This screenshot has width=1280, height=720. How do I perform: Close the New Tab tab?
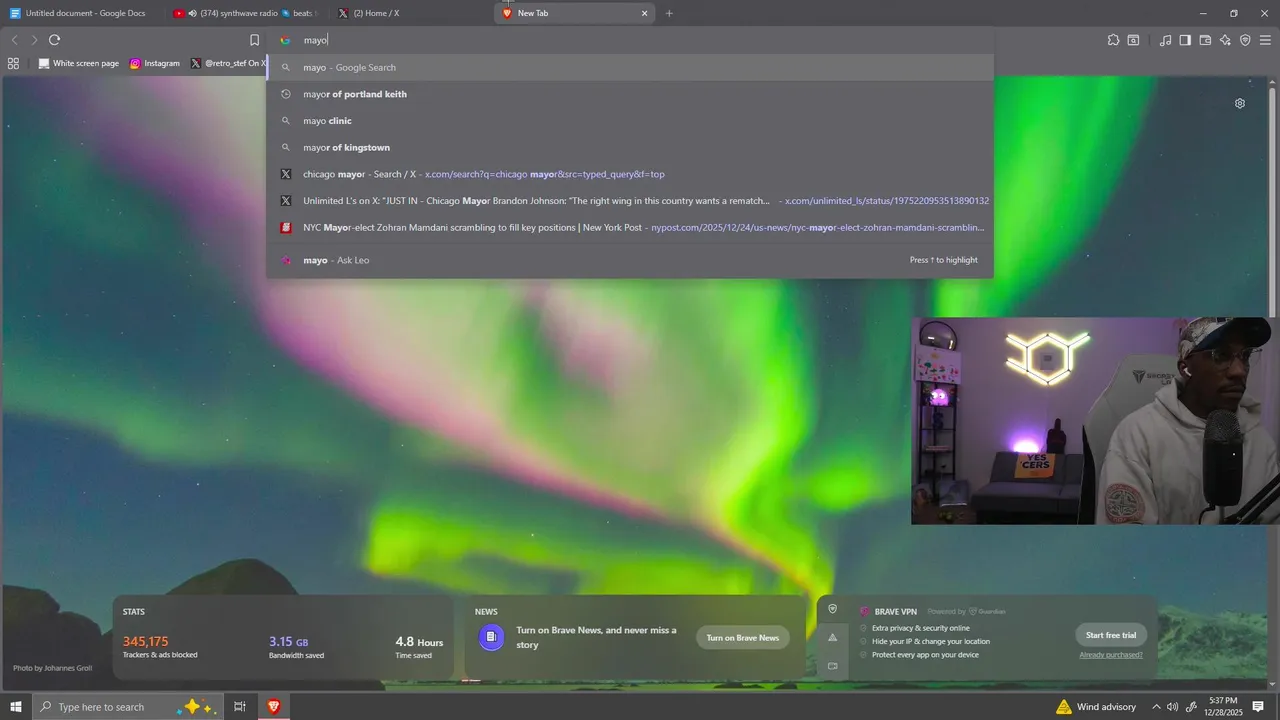pyautogui.click(x=644, y=13)
